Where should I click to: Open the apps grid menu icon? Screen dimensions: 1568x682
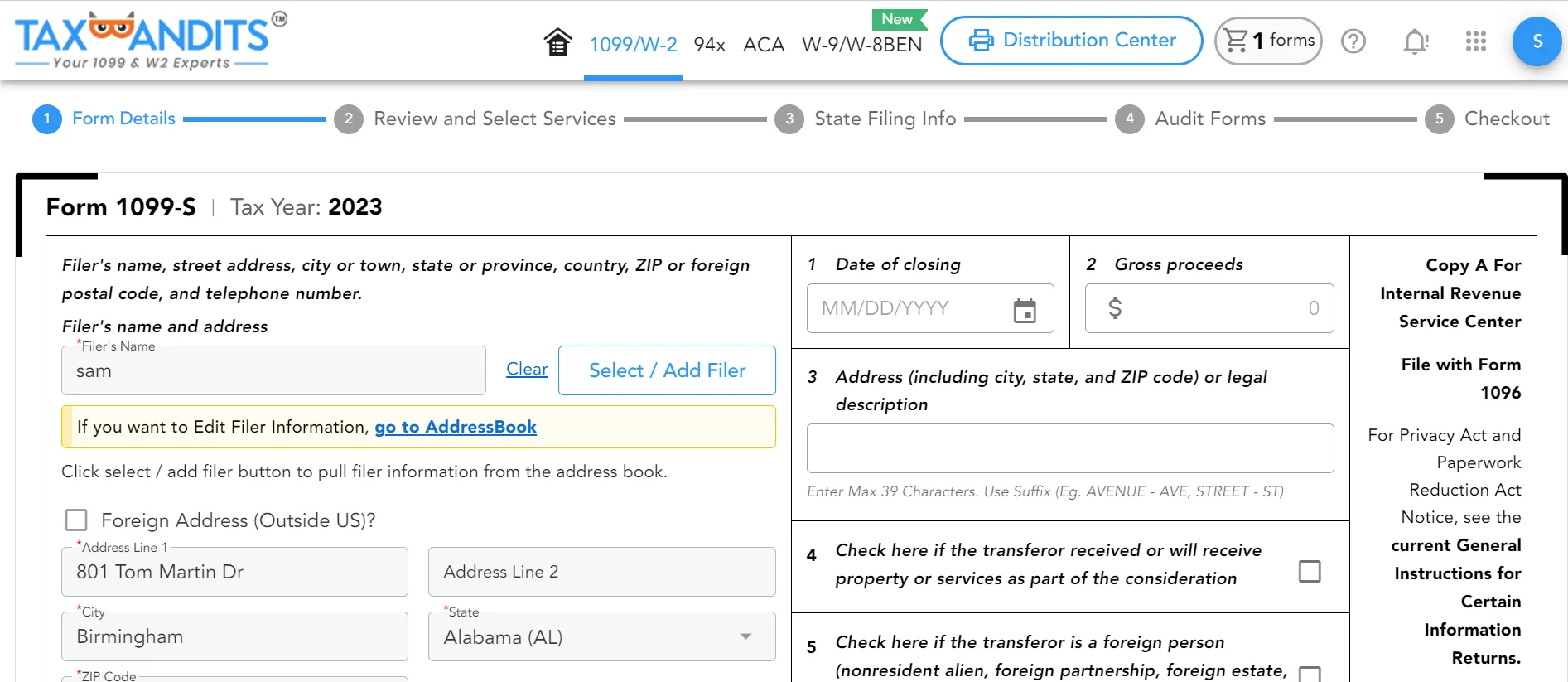point(1475,41)
